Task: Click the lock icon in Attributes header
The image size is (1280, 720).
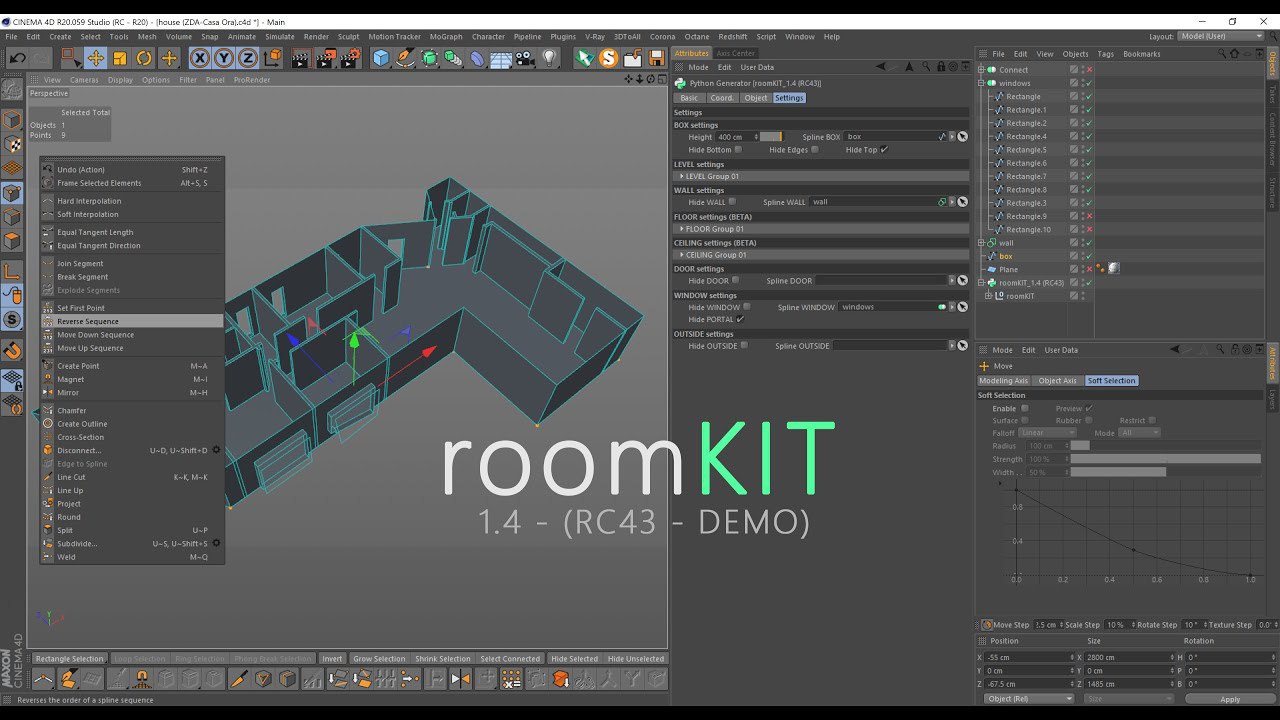Action: tap(940, 67)
